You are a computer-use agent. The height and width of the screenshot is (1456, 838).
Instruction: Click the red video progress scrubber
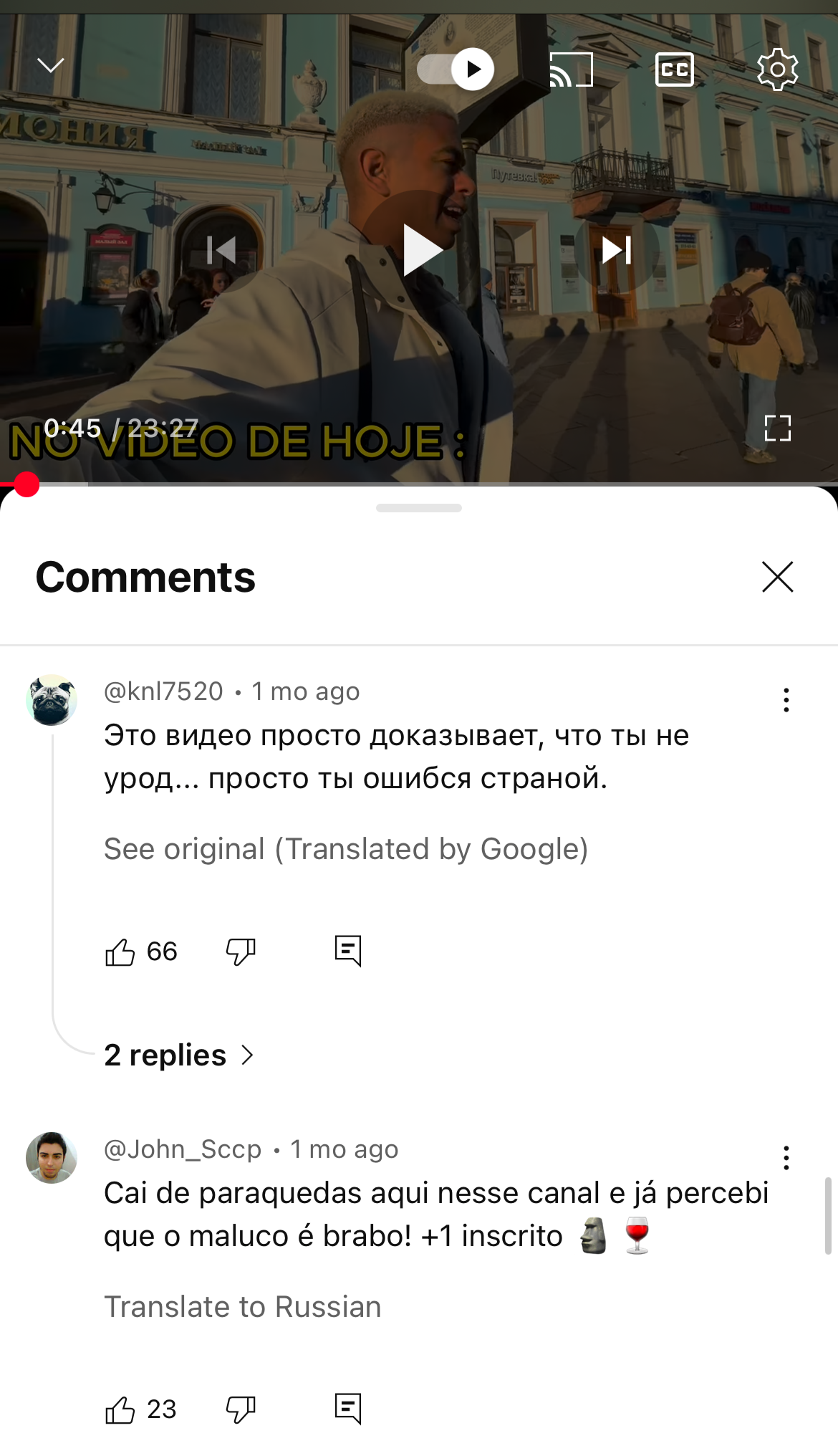pos(27,484)
